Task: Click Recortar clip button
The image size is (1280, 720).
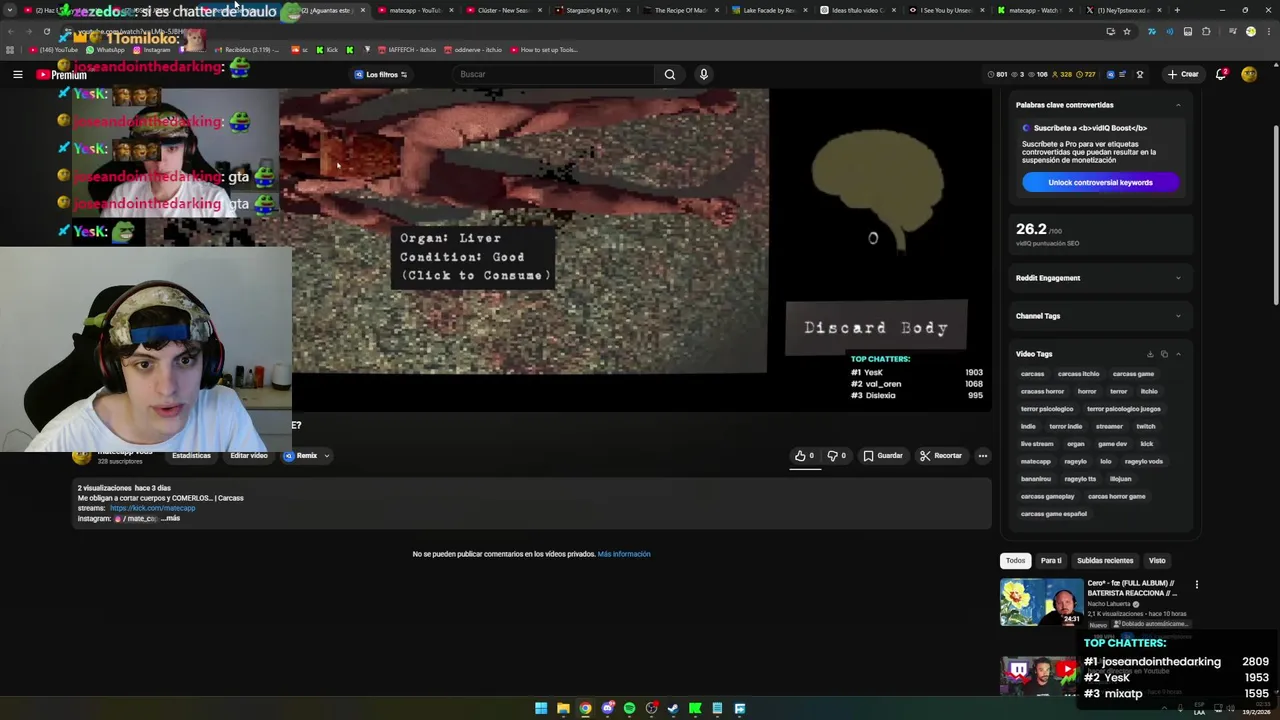Action: (941, 456)
